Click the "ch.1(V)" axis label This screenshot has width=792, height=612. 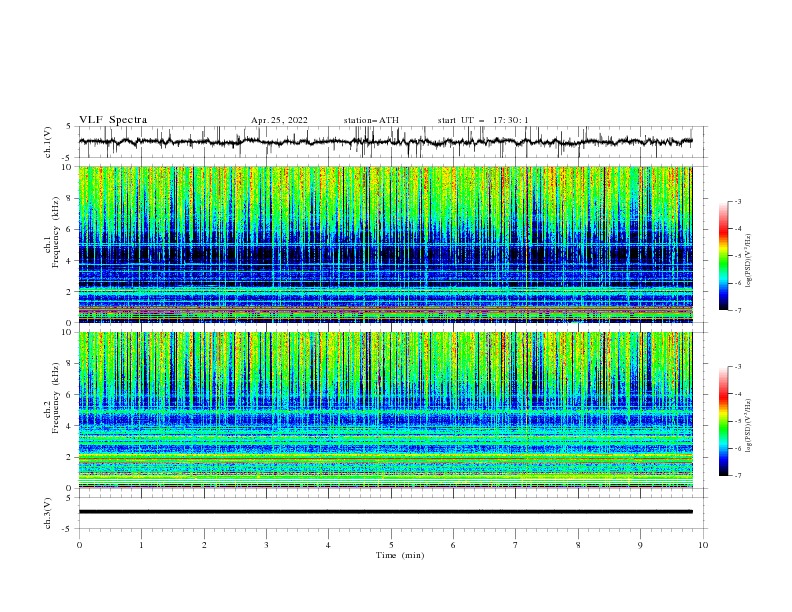(x=48, y=142)
